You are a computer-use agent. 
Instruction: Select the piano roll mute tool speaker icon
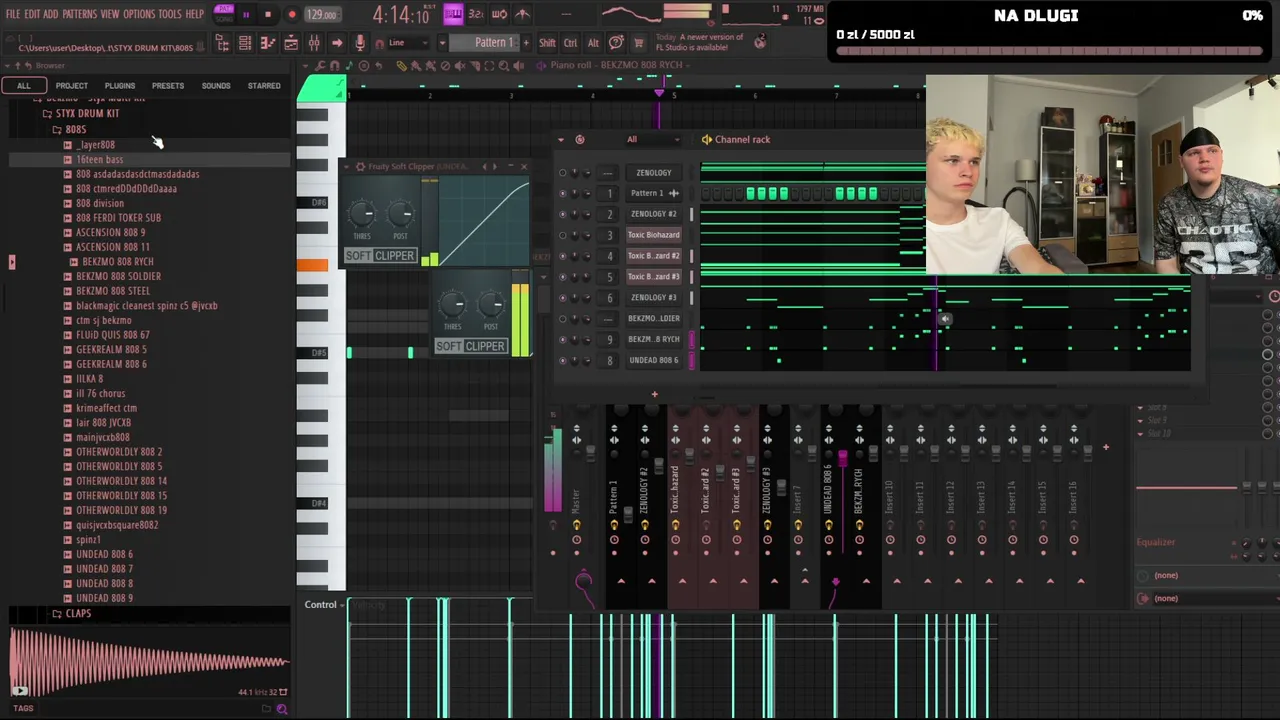[x=461, y=66]
